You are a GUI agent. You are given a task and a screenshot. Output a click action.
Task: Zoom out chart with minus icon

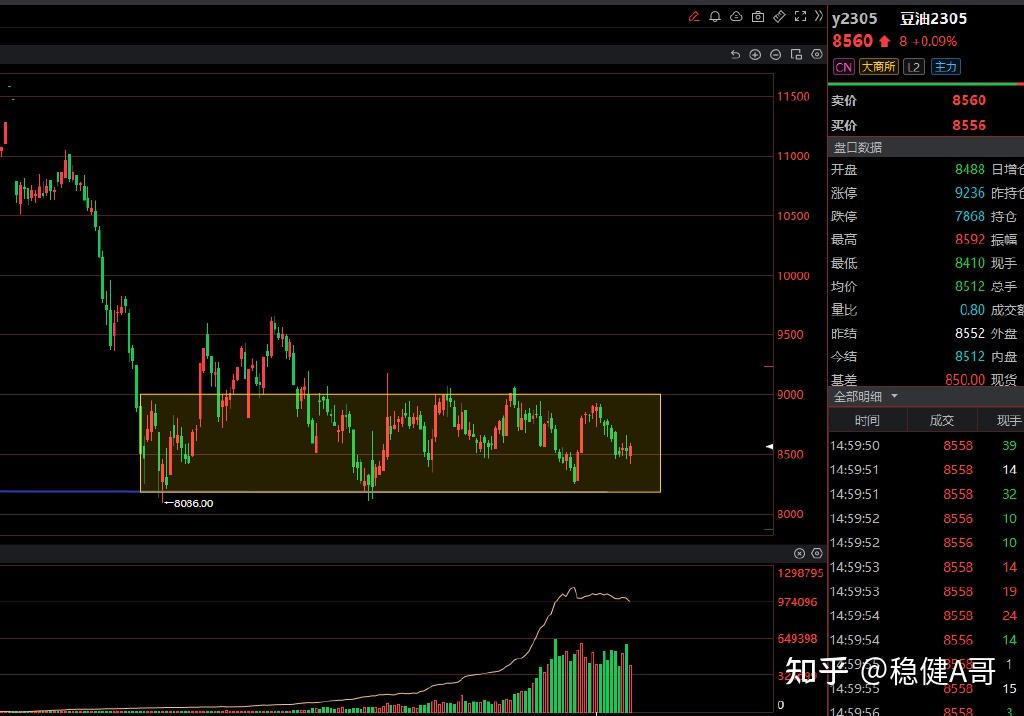coord(775,55)
